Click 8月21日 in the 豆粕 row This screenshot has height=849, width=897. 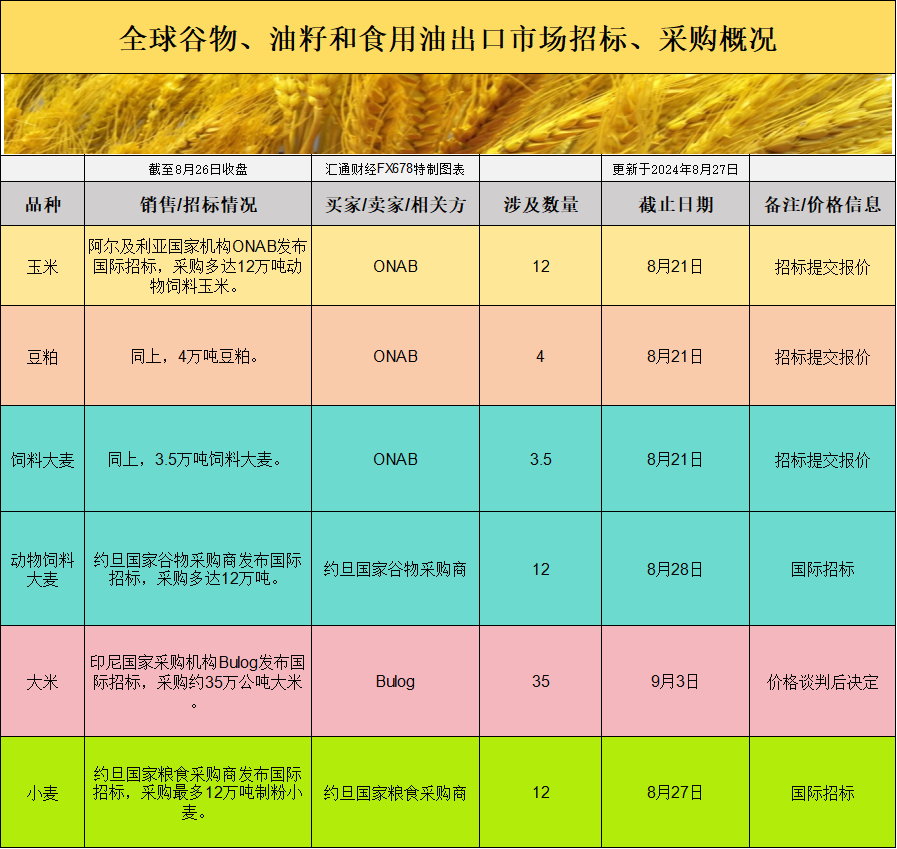(675, 356)
